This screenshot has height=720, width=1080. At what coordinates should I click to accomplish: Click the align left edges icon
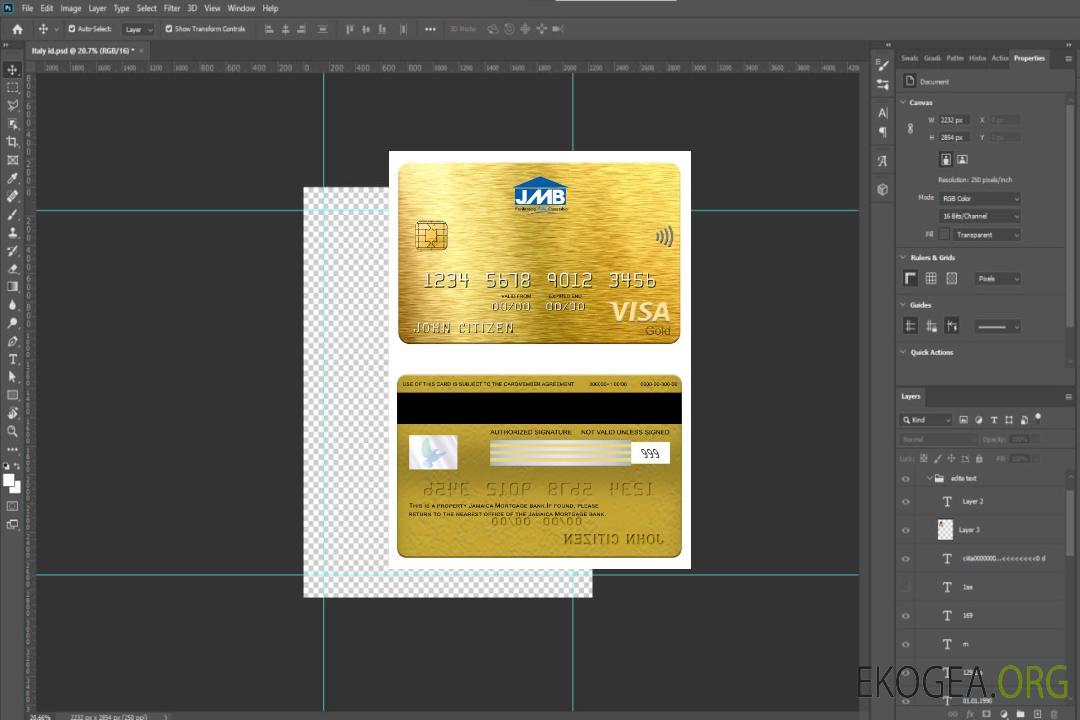269,29
